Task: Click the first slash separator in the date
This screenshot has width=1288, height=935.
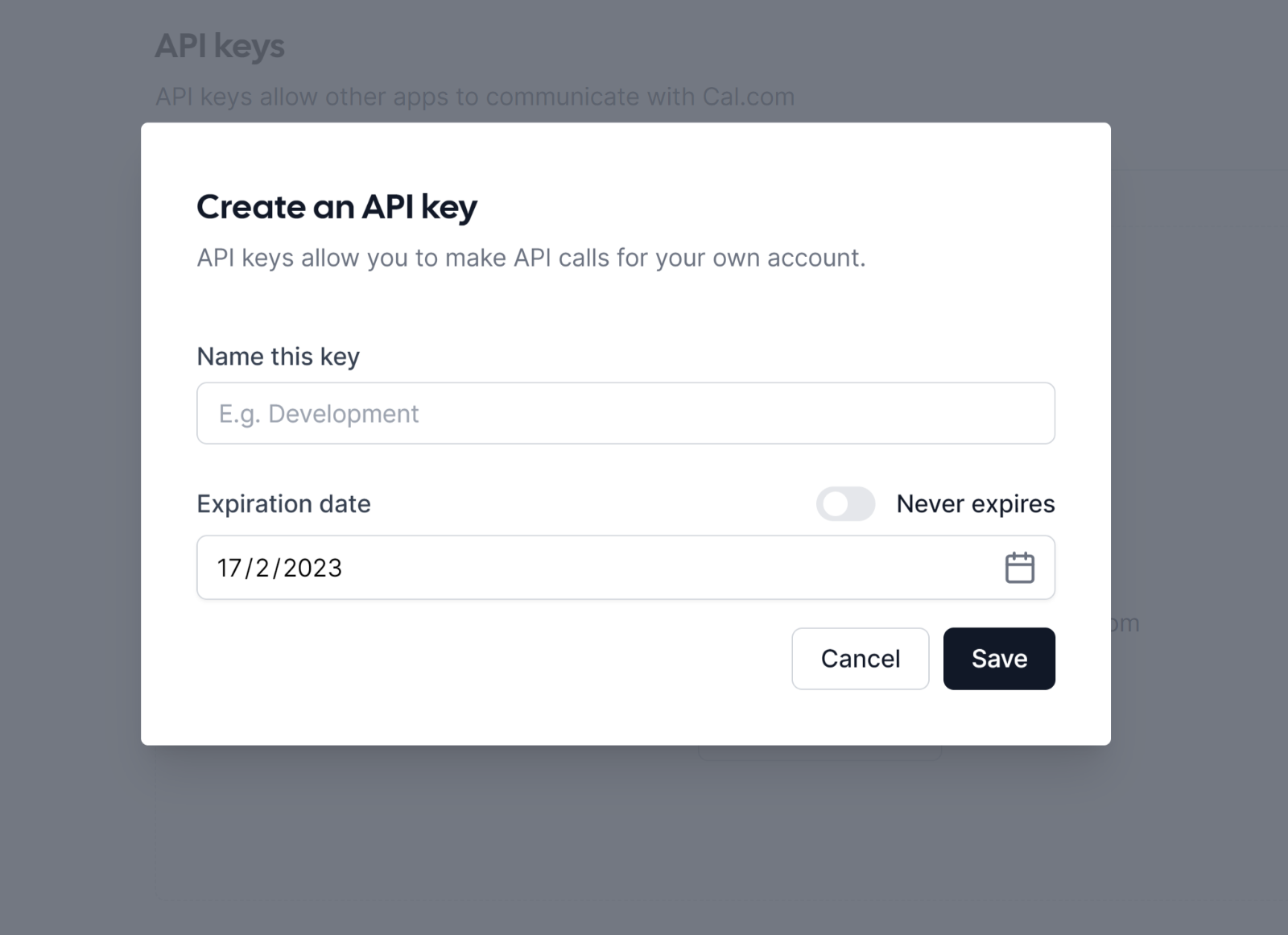Action: pyautogui.click(x=249, y=568)
